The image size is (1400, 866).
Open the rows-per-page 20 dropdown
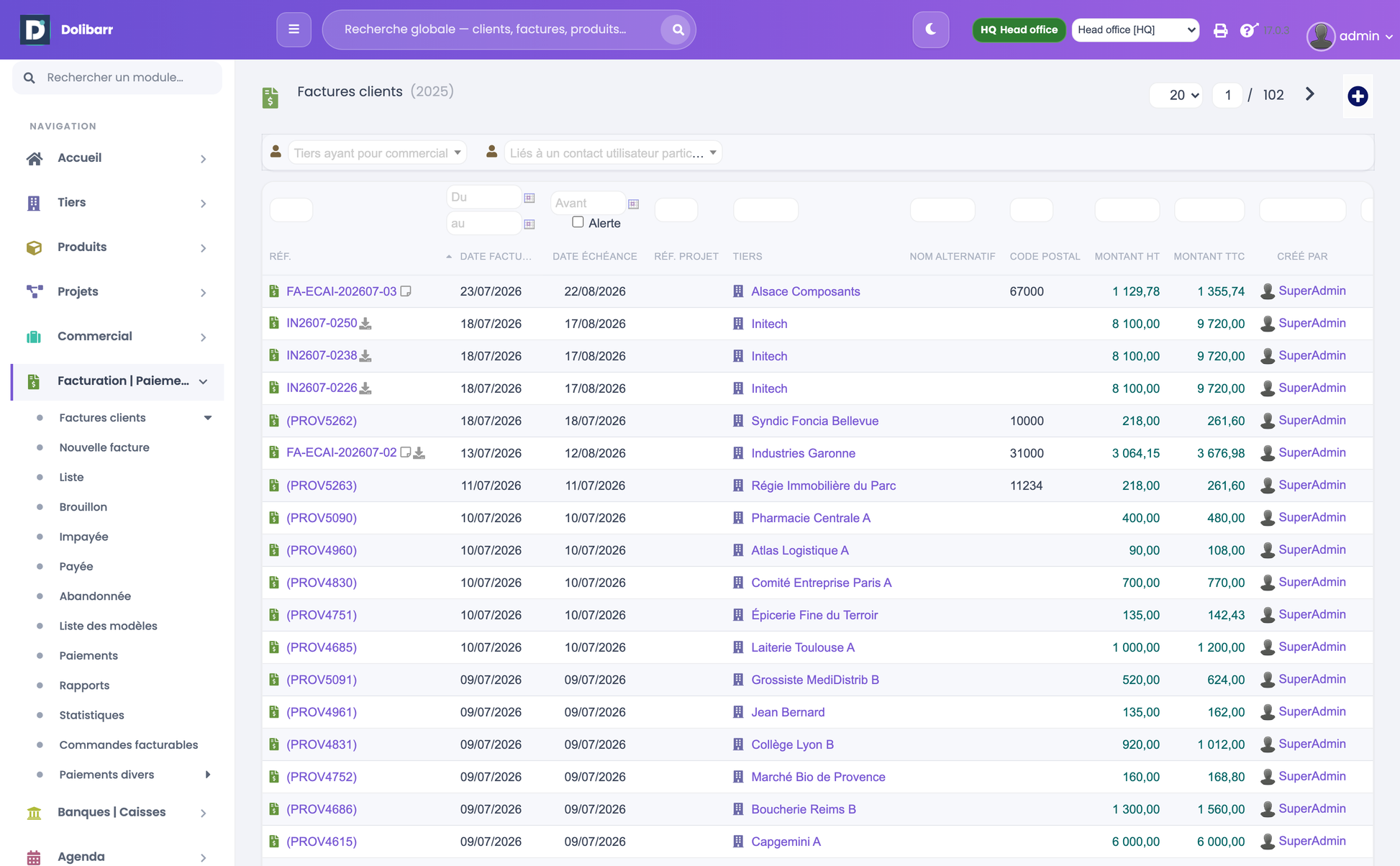(1176, 95)
